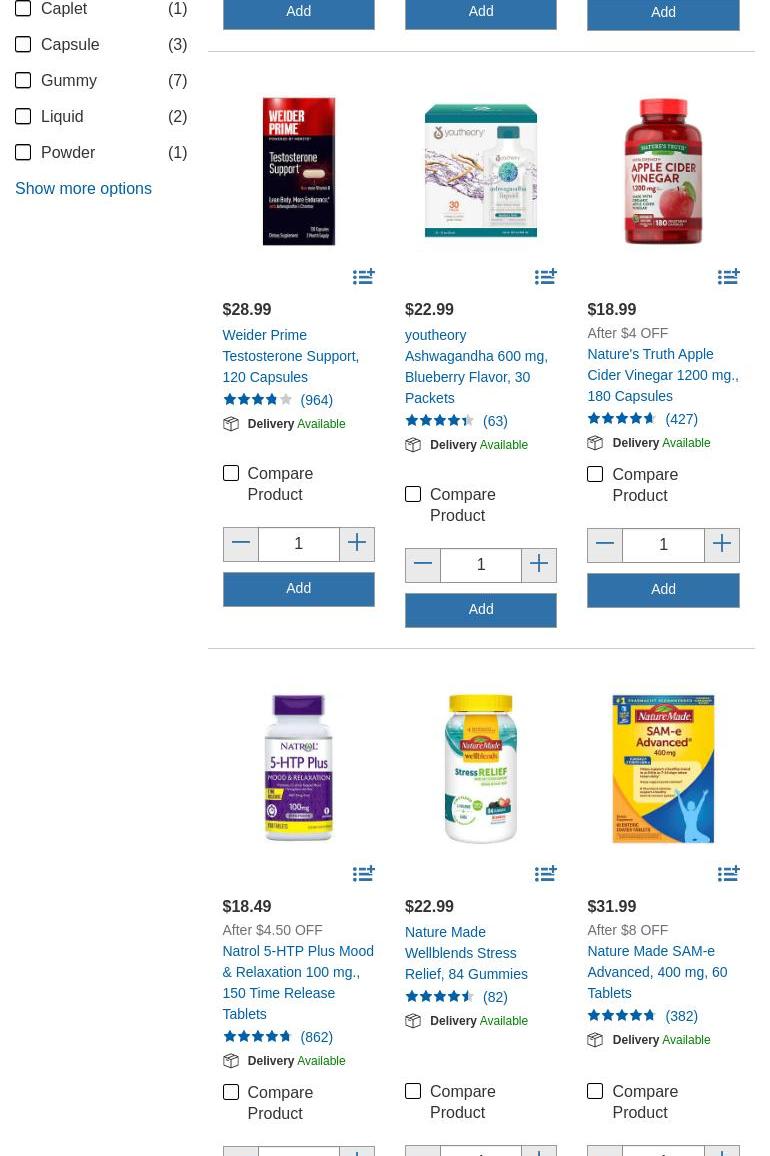Tick Compare Product for Nature Made SAM-e
The width and height of the screenshot is (770, 1156).
595,1091
